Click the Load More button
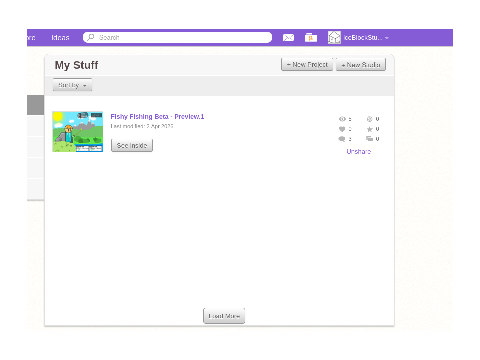 pos(224,316)
